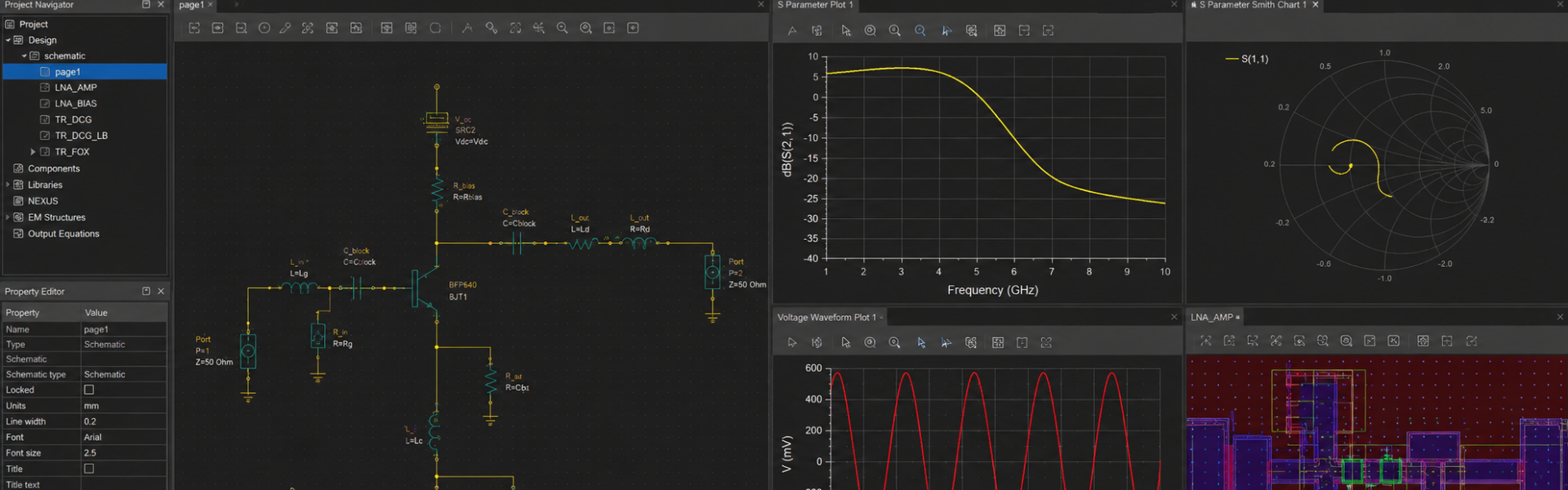
Task: Click the Property column header in Property Editor
Action: 41,313
